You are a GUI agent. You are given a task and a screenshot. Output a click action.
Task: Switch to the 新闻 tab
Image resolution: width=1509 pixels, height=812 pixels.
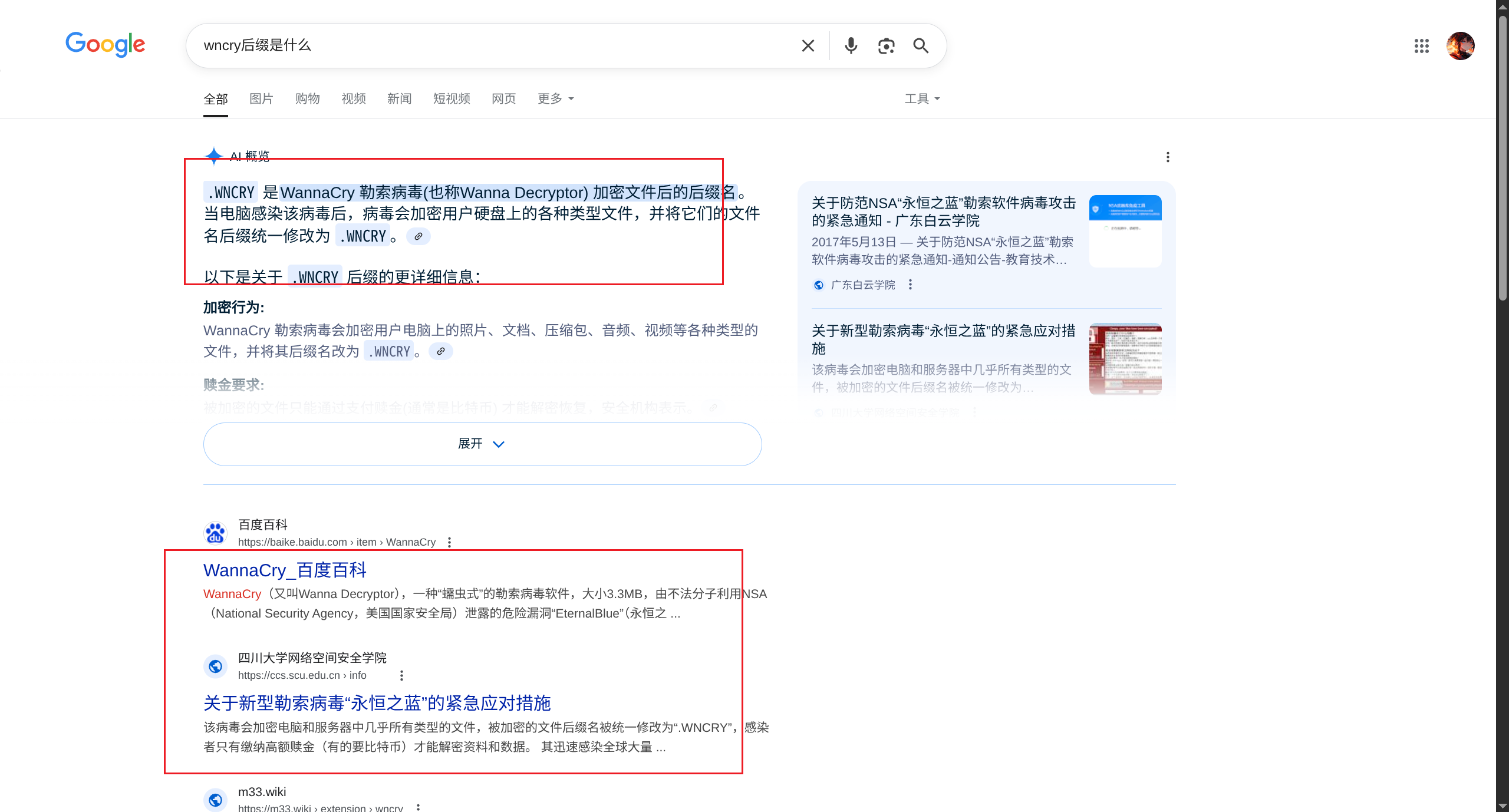tap(399, 98)
